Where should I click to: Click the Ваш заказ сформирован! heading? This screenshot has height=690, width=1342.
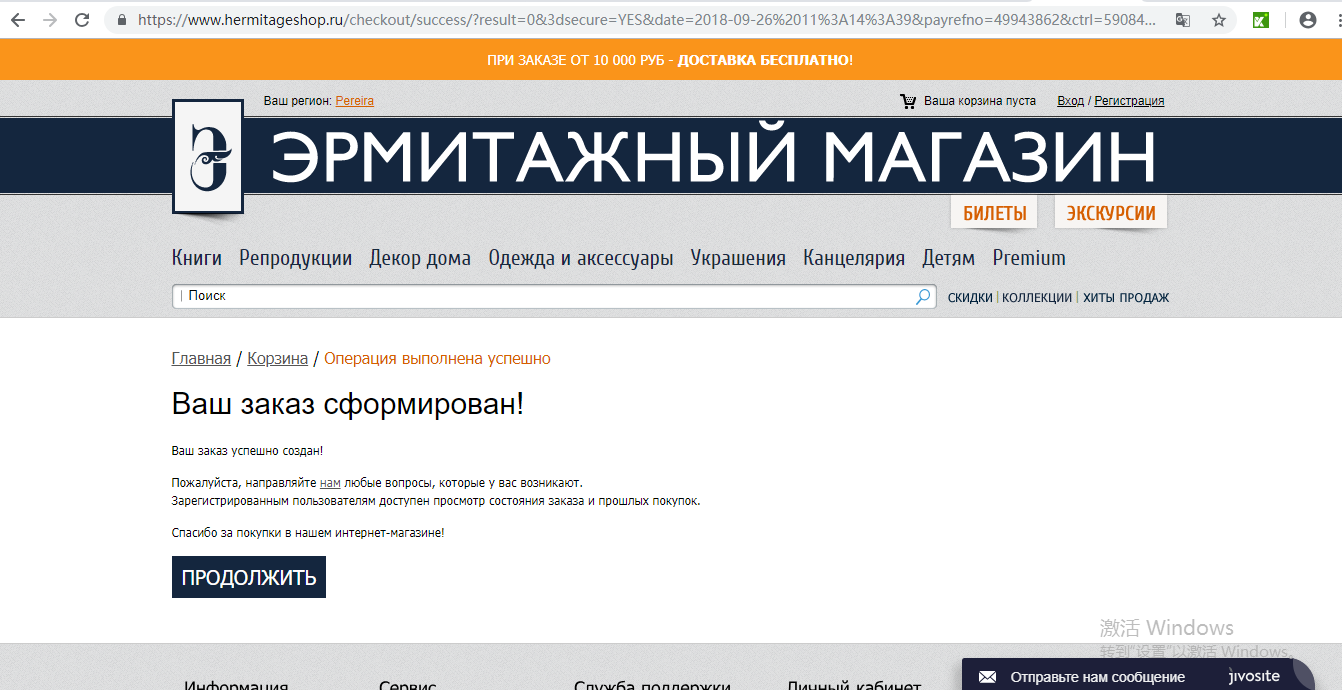(x=348, y=405)
